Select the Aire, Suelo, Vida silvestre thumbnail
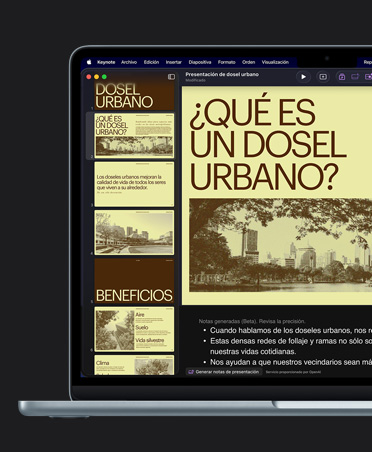The image size is (372, 452). click(134, 329)
